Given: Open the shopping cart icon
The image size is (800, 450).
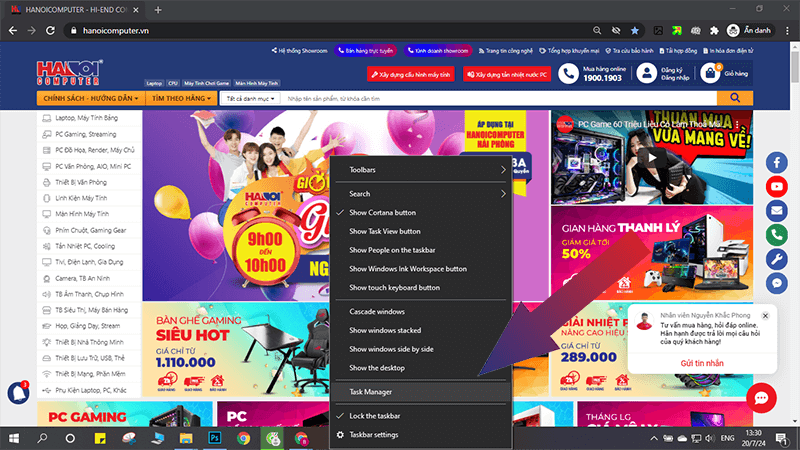Looking at the screenshot, I should pos(710,73).
